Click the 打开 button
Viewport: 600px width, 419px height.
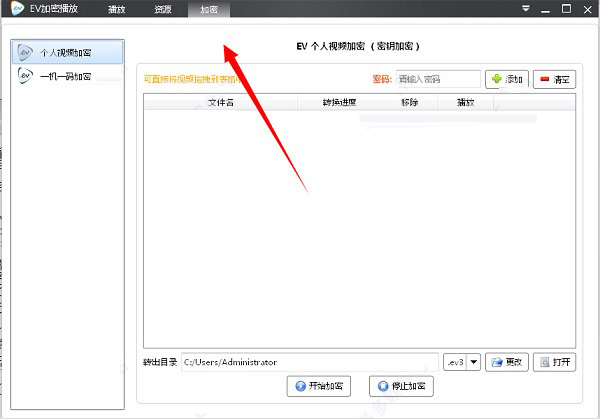[554, 362]
